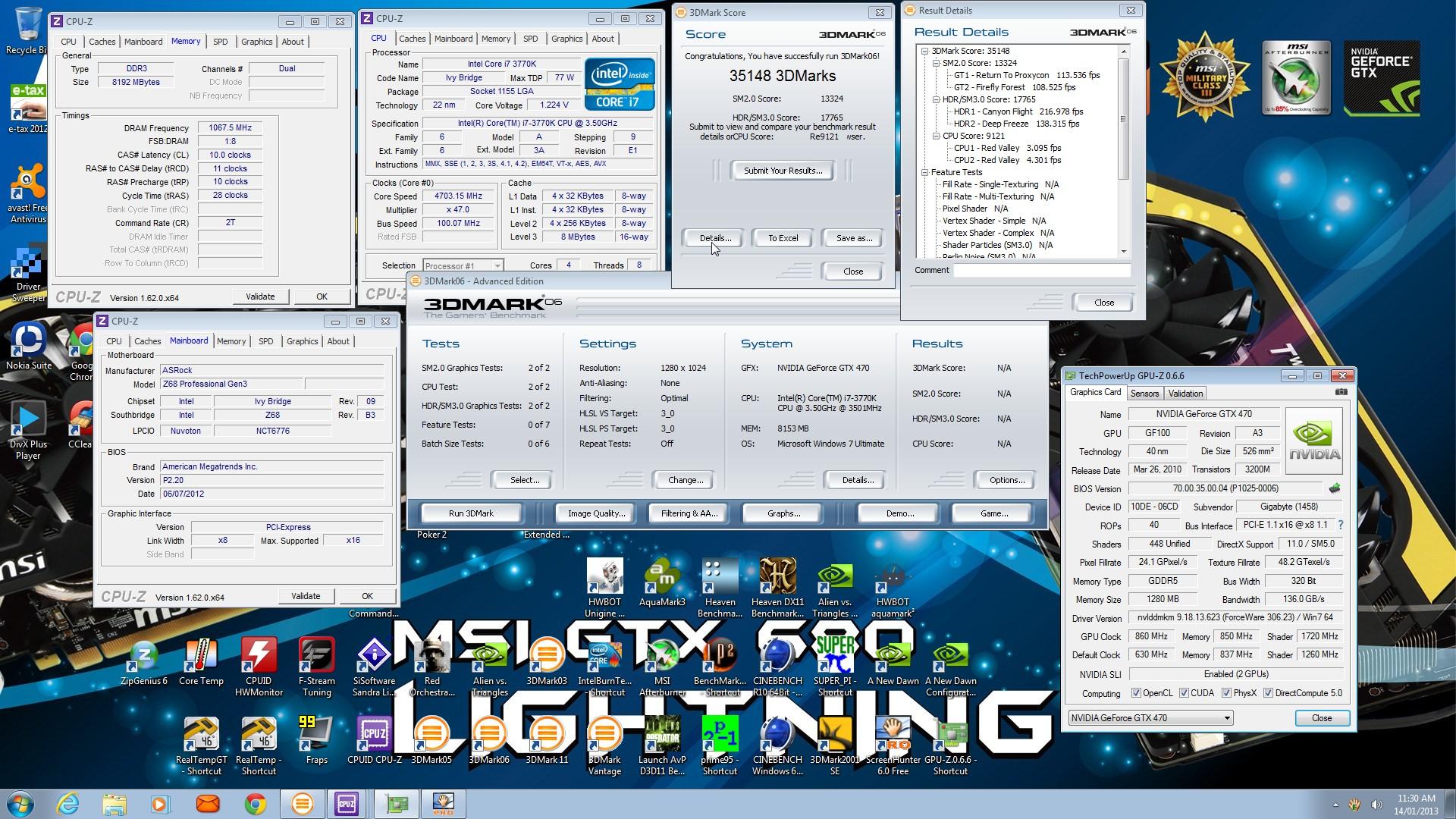The image size is (1456, 819).
Task: Collapse the CPU Score: 9121 tree node
Action: (x=936, y=136)
